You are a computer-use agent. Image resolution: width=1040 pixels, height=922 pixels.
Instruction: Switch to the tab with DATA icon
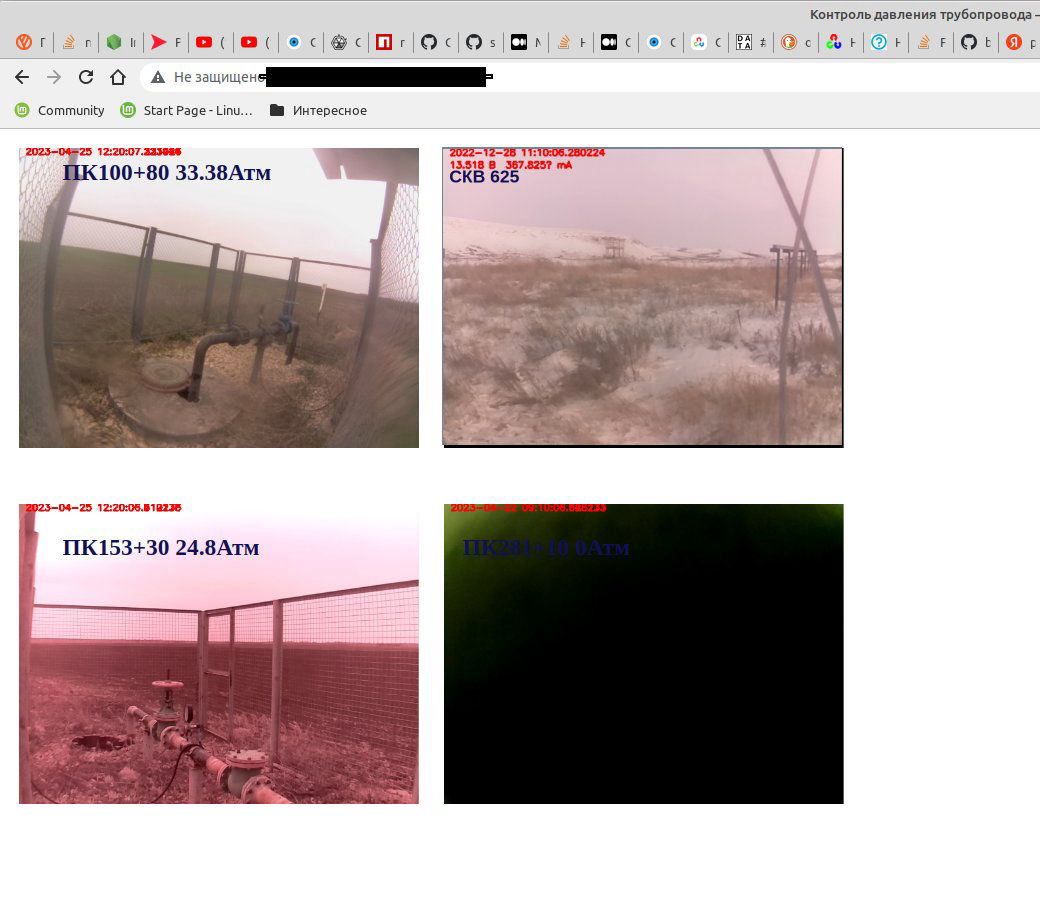[x=744, y=42]
